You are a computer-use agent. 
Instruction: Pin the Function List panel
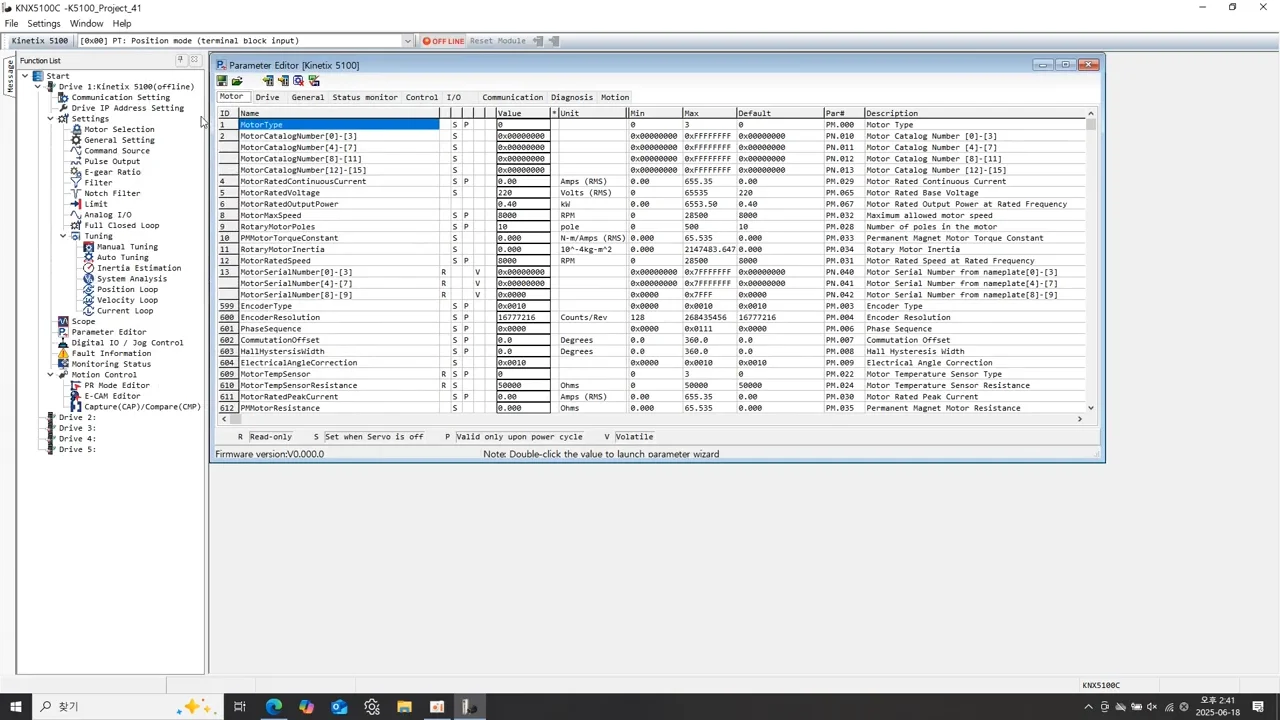(180, 60)
